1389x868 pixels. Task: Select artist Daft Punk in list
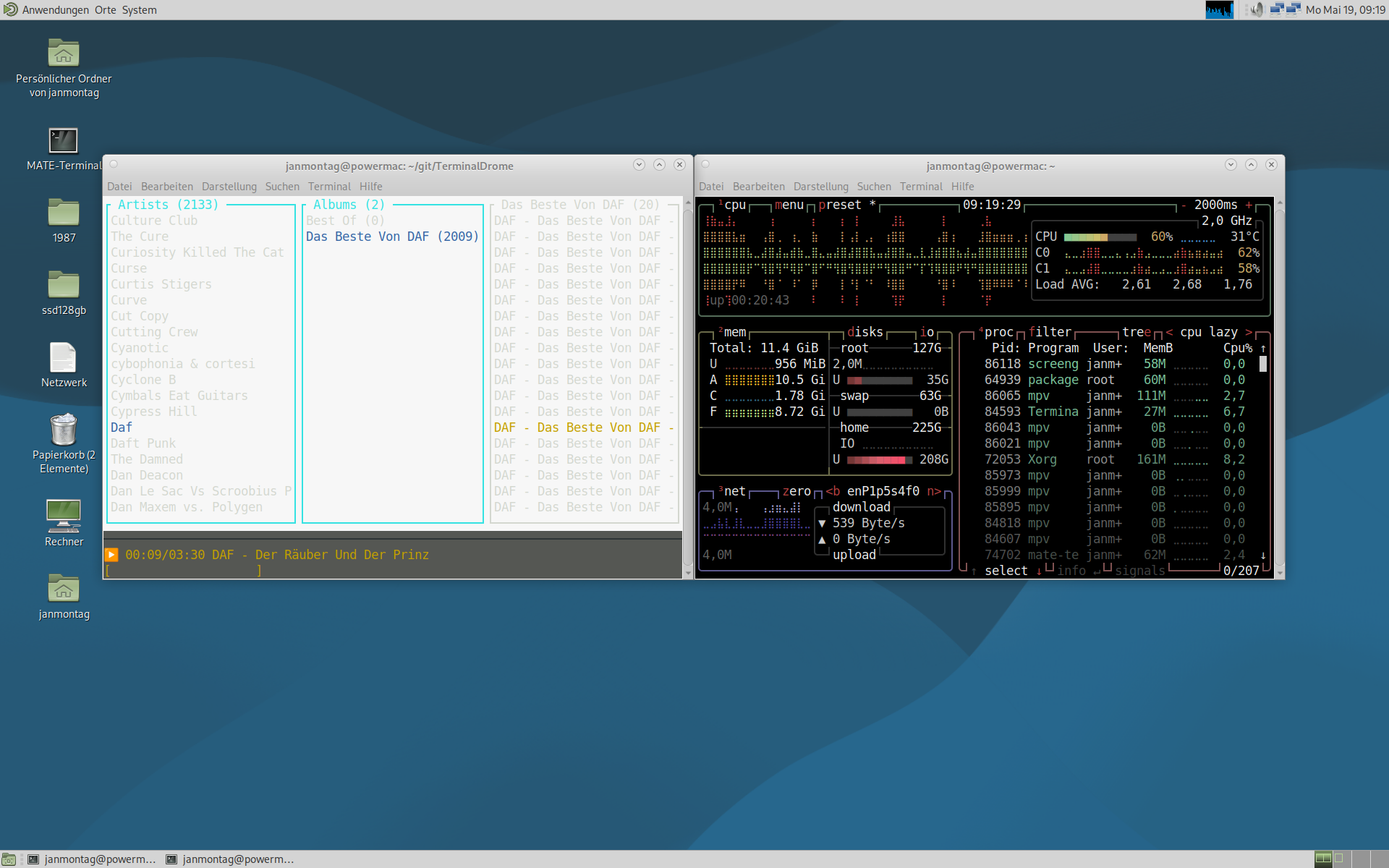coord(143,443)
